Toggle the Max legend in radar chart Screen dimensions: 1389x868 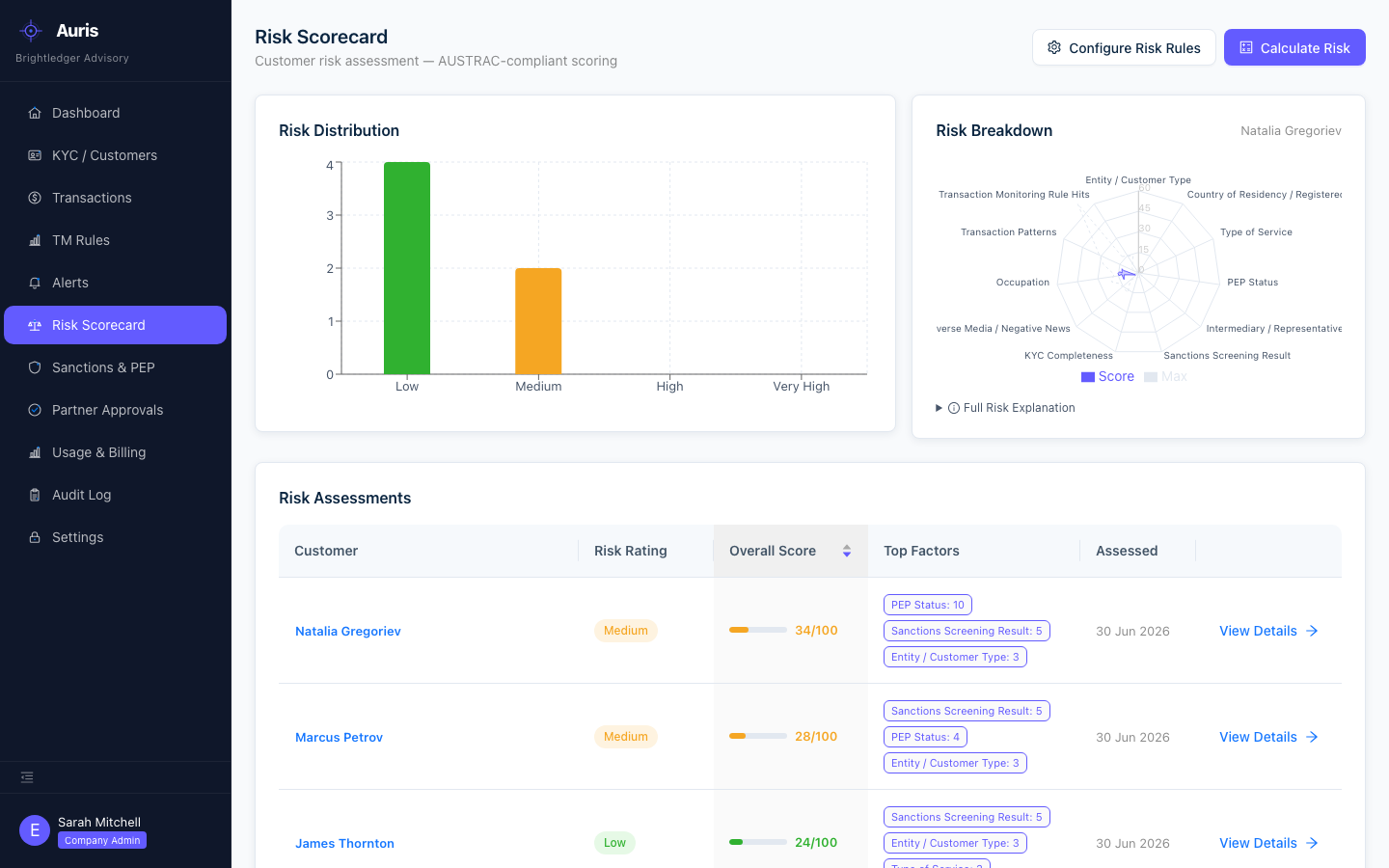click(x=1165, y=377)
